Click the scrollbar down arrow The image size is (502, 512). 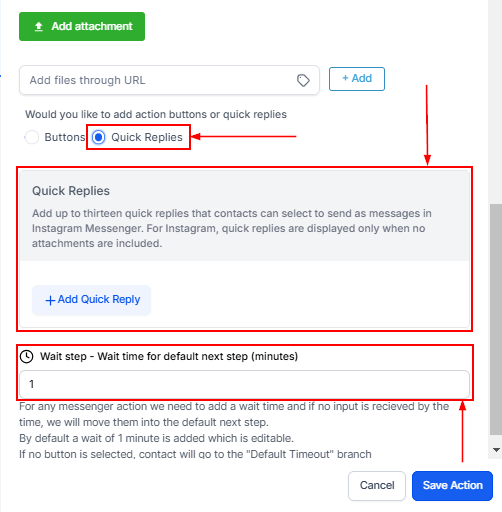pos(496,450)
